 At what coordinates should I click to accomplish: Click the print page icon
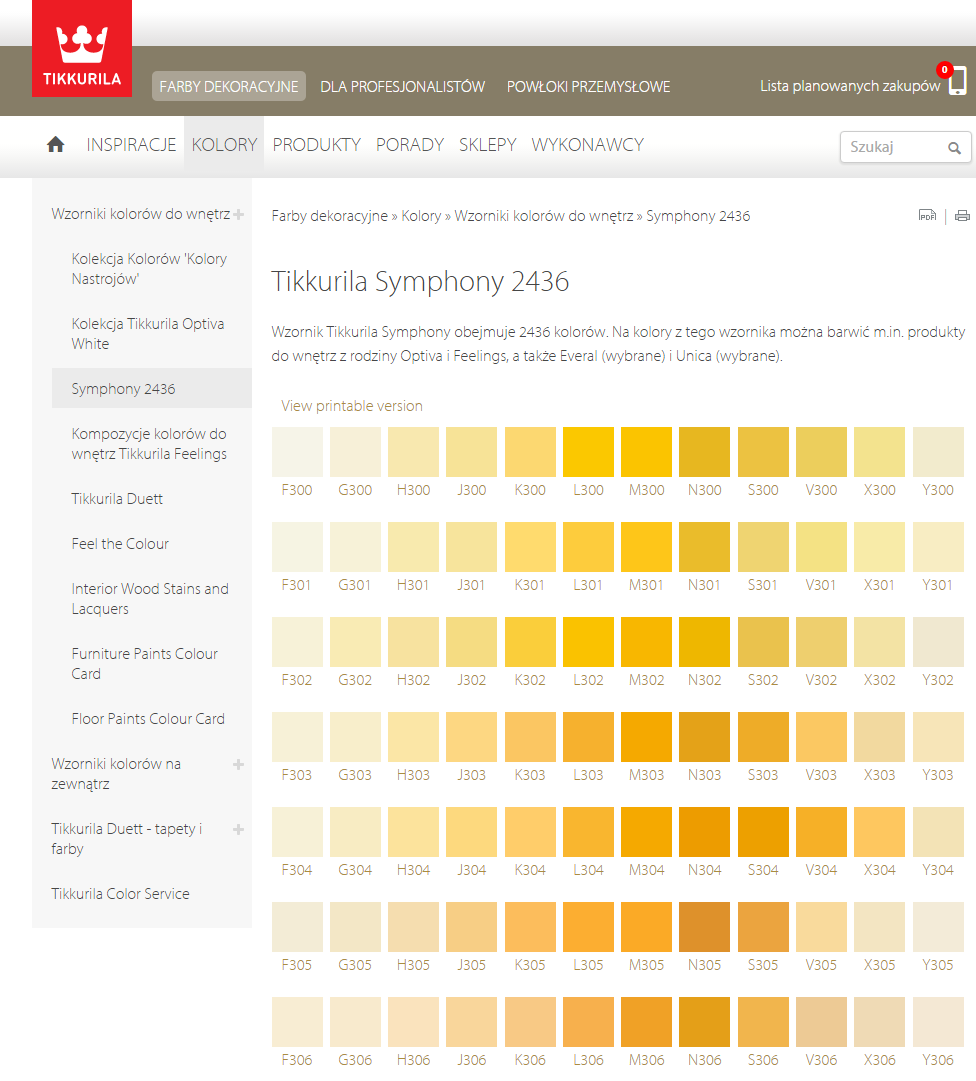click(962, 216)
